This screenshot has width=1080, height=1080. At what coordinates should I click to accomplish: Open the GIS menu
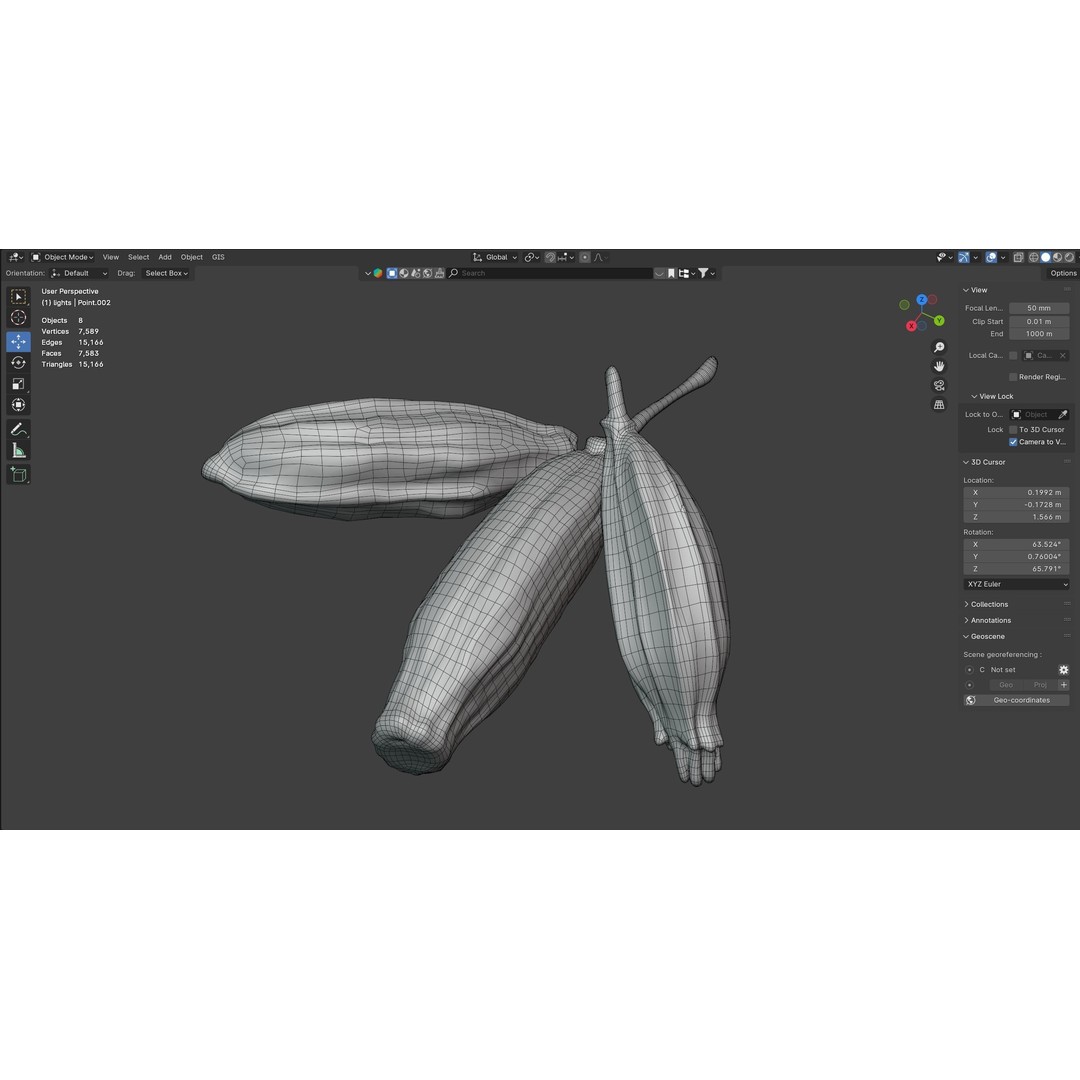218,257
